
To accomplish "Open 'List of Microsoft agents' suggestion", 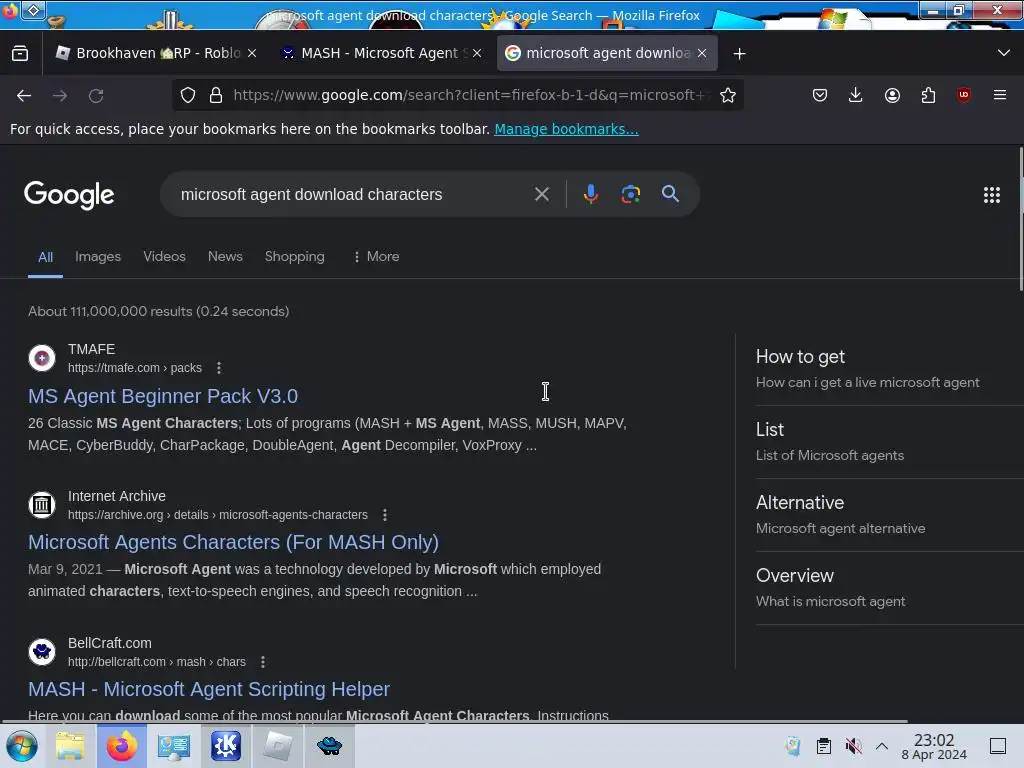I will pyautogui.click(x=889, y=442).
